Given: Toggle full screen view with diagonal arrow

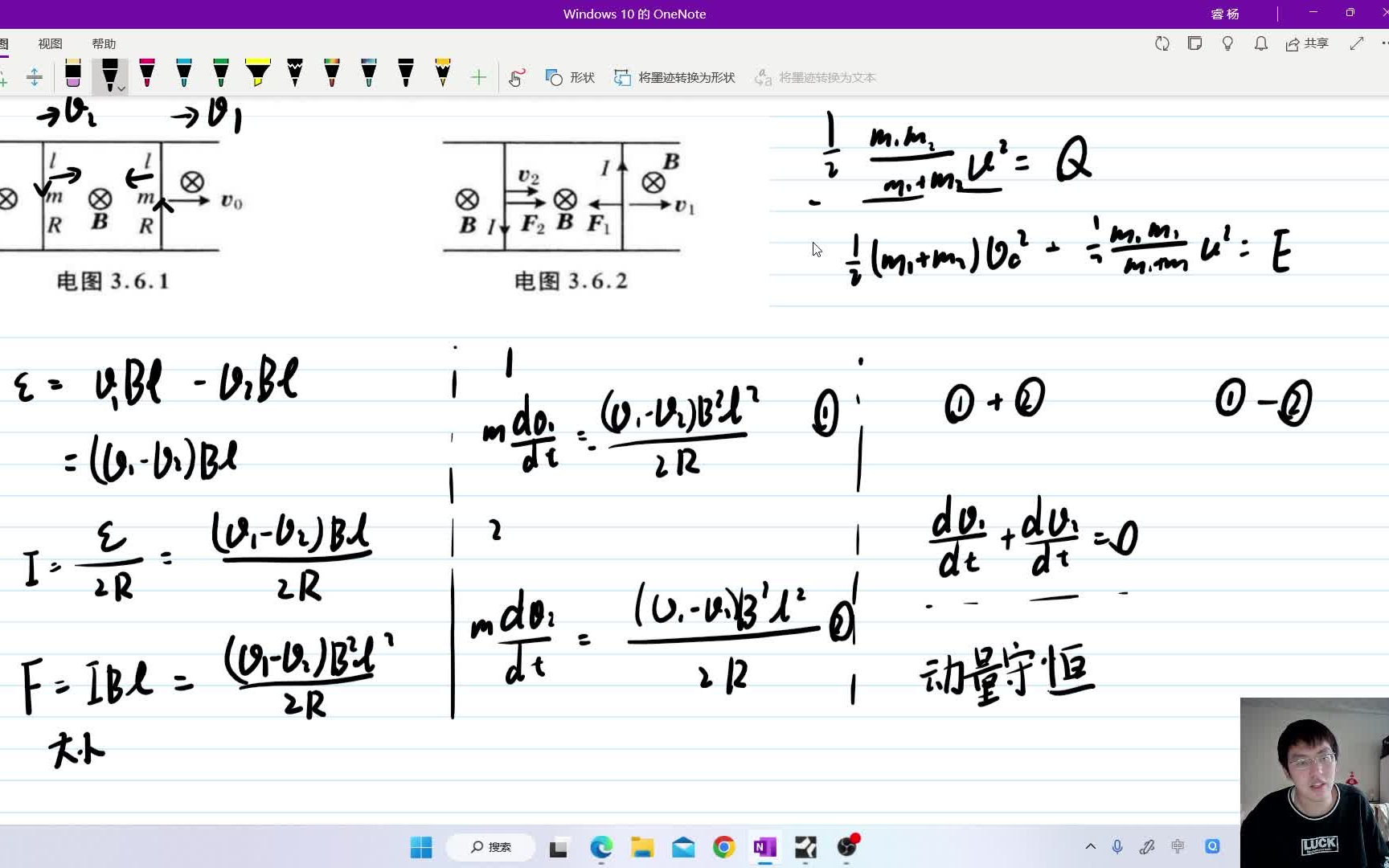Looking at the screenshot, I should click(1356, 43).
